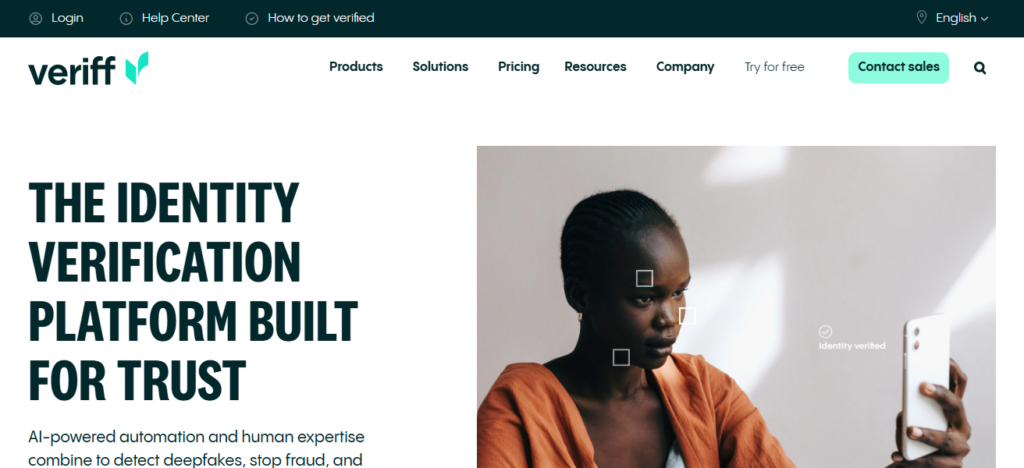This screenshot has height=468, width=1024.
Task: Open the Login link
Action: point(67,18)
